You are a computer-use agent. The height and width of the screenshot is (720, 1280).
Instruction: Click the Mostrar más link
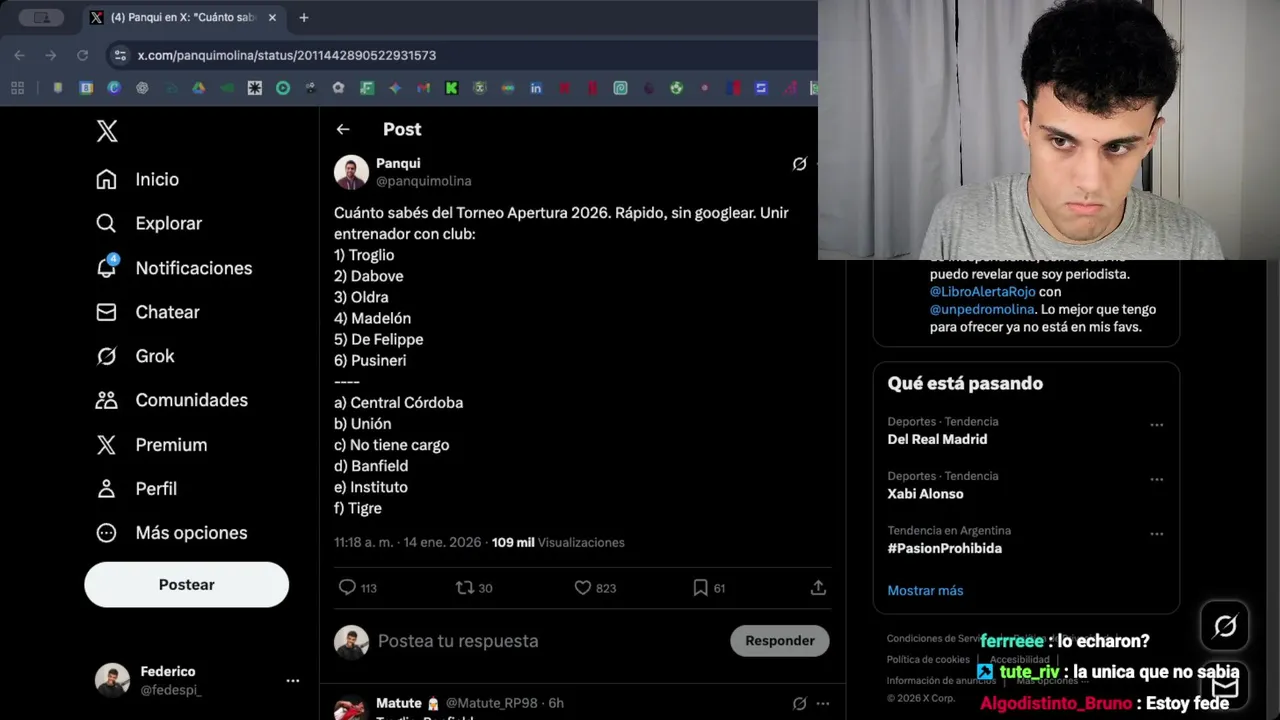coord(925,591)
